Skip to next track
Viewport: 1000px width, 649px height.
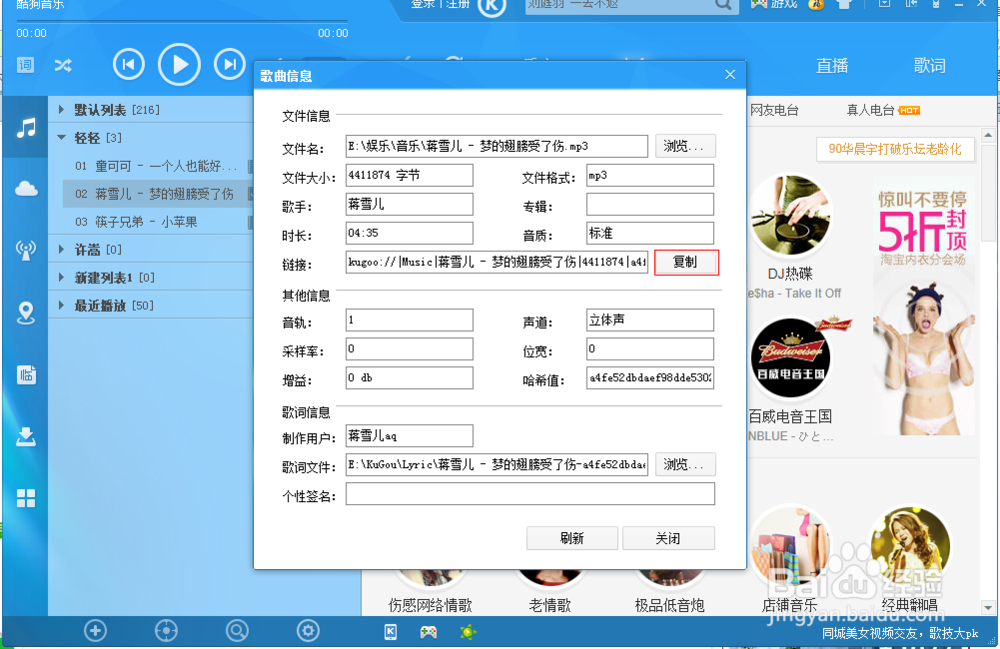[230, 64]
